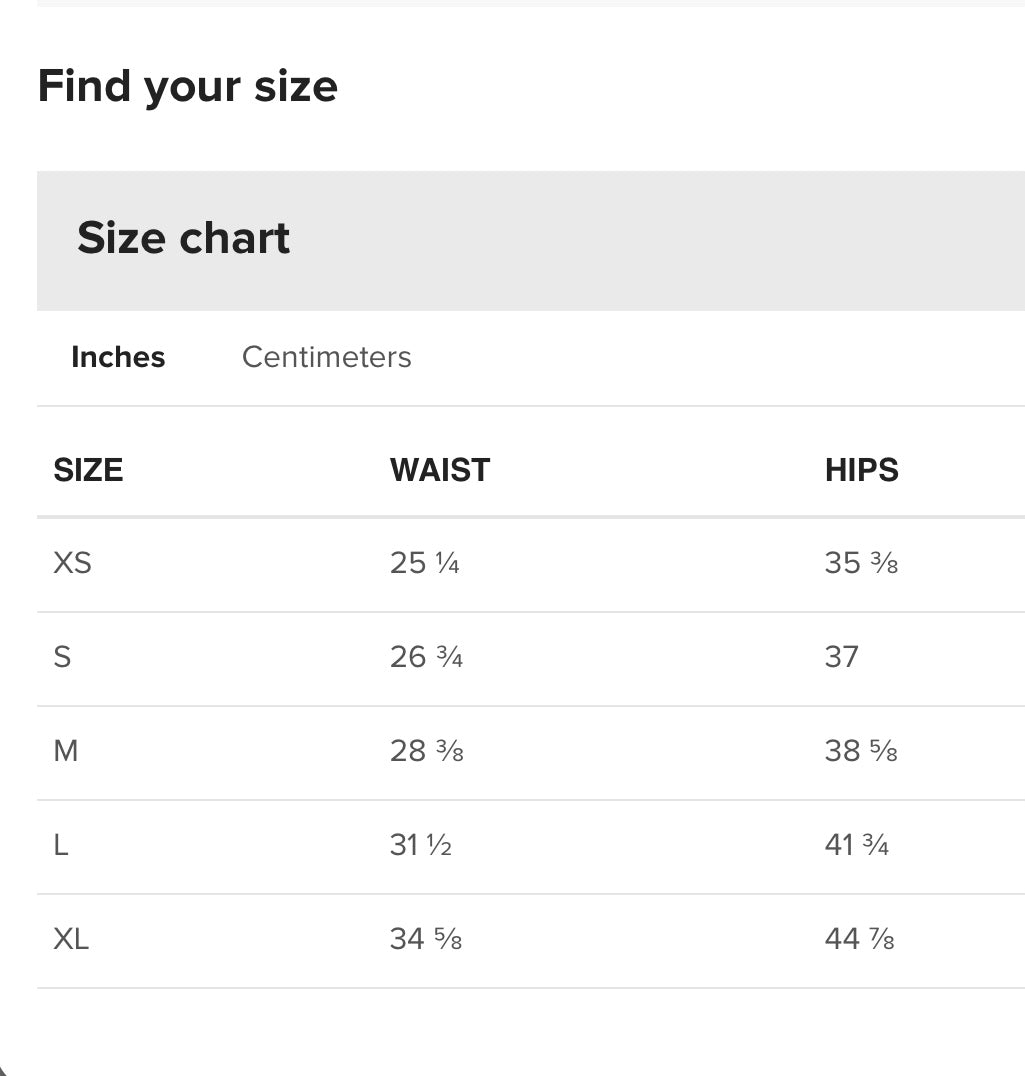Click the 28 ⅜ waist measurement
1025x1076 pixels.
coord(427,751)
